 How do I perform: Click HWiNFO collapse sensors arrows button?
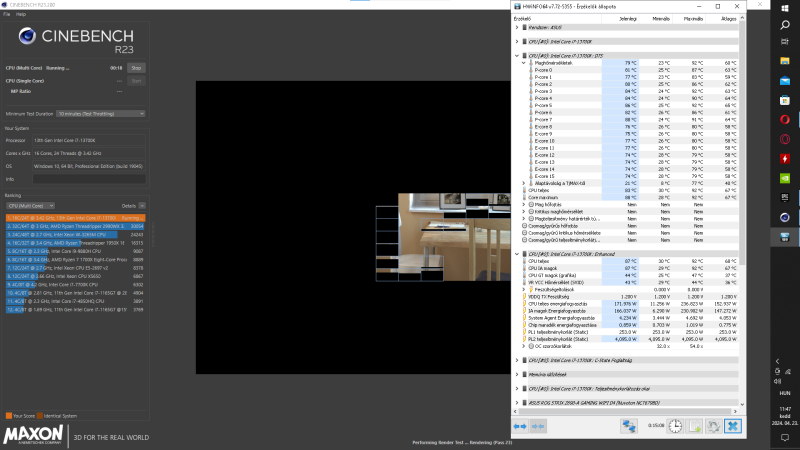coord(538,426)
